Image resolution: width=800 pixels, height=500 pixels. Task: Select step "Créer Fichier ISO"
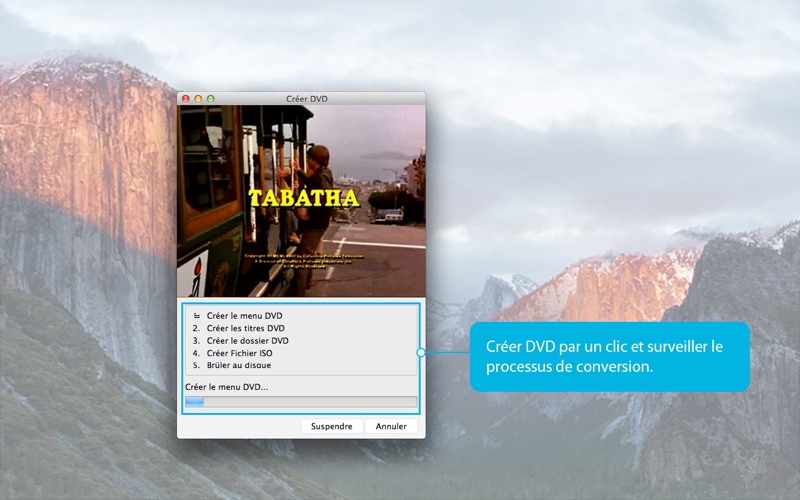tap(239, 353)
